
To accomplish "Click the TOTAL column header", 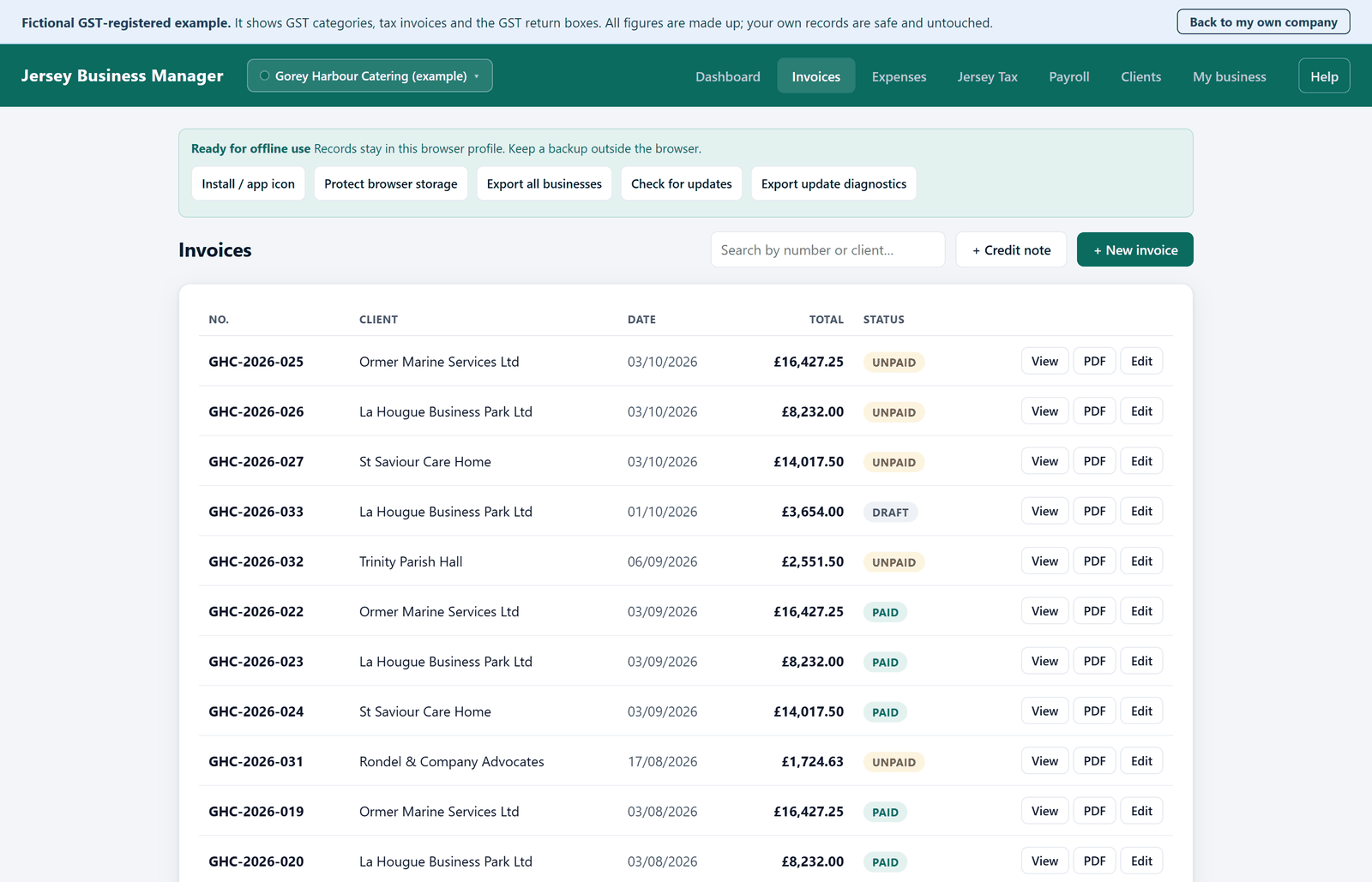I will 826,319.
